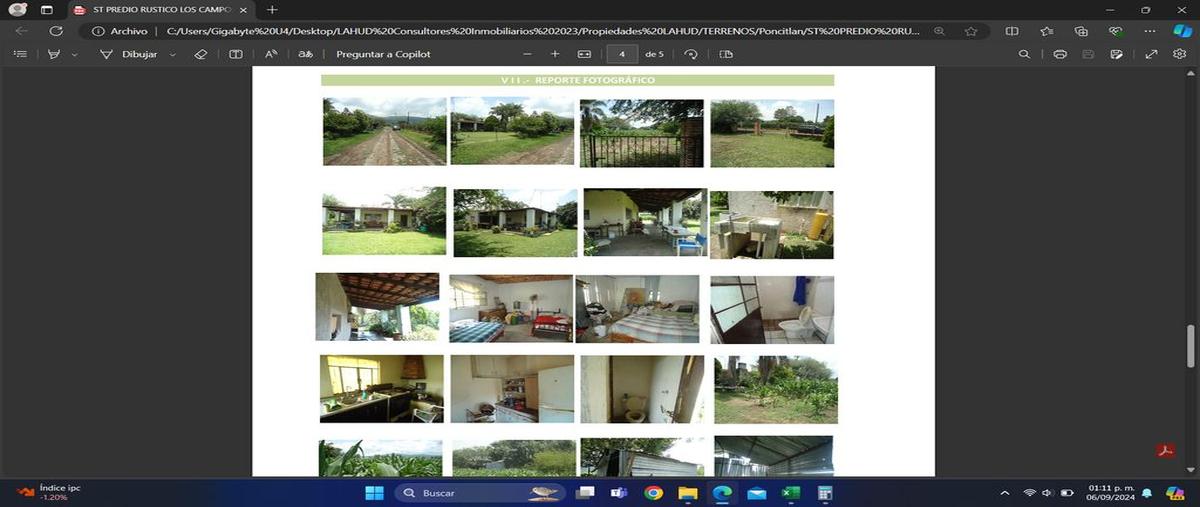Open File Explorer from the taskbar
This screenshot has width=1200, height=507.
pos(687,493)
